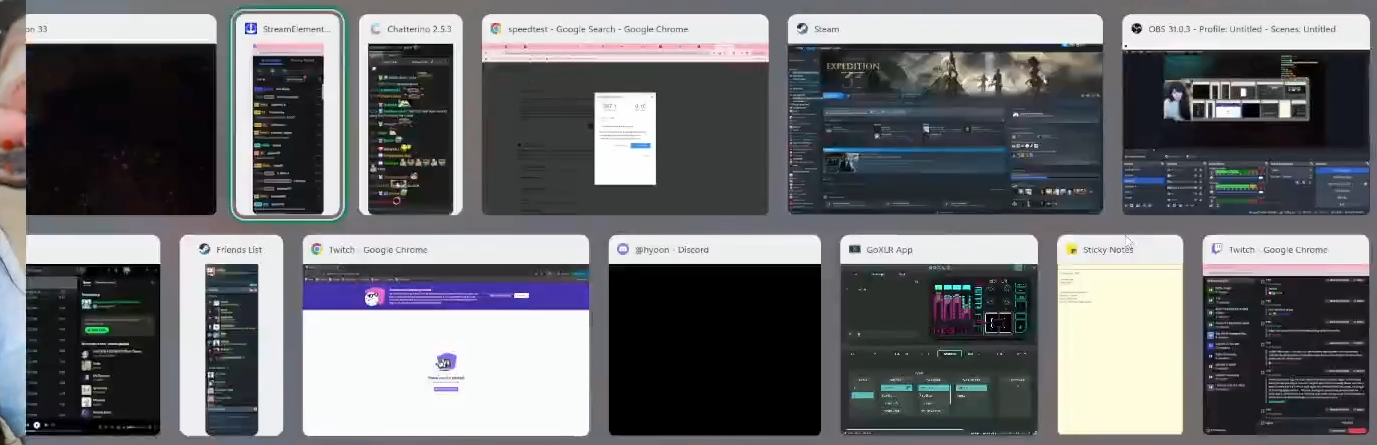Click the GoXLR App icon in its title
Screen dimensions: 1377x445
pyautogui.click(x=855, y=250)
